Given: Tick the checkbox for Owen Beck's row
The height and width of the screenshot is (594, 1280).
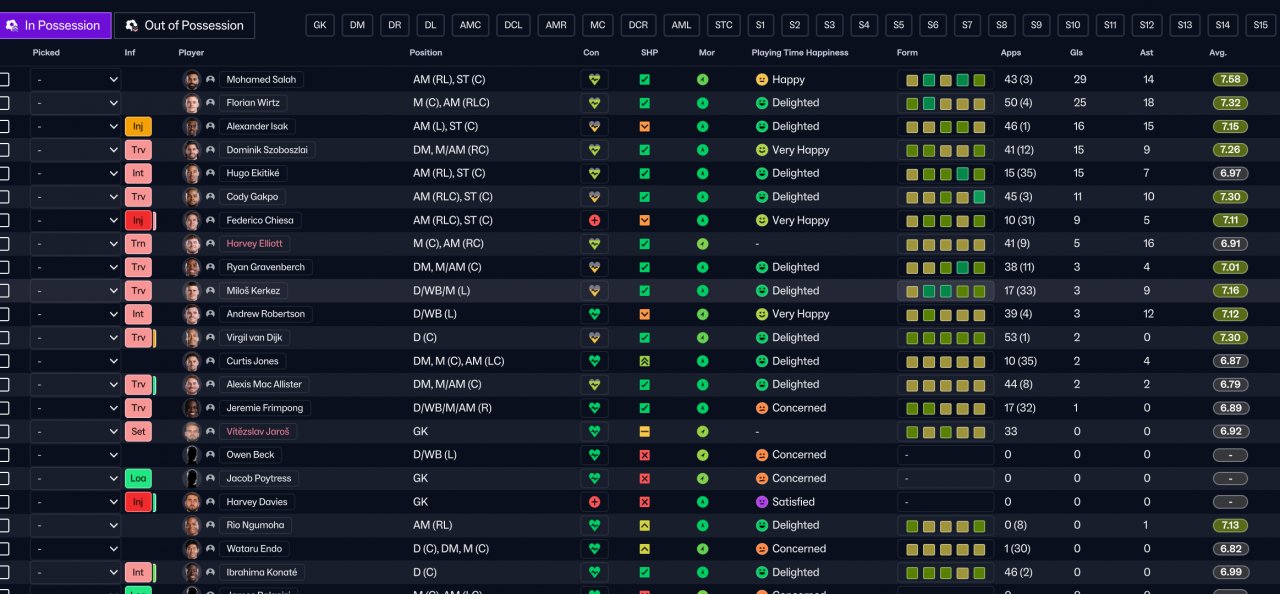Looking at the screenshot, I should coord(4,455).
